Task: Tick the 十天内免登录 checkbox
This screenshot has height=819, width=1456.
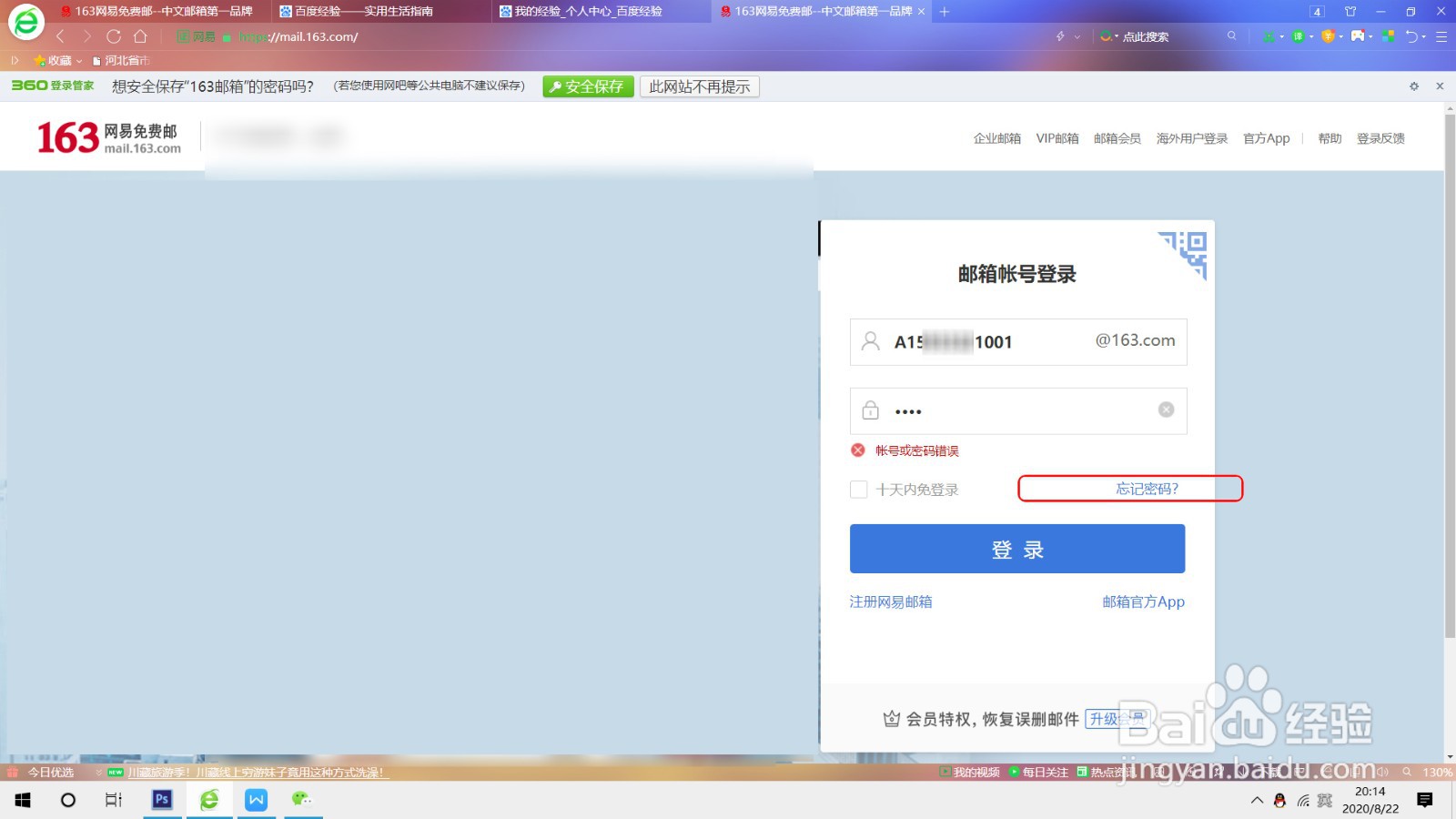Action: [x=858, y=490]
